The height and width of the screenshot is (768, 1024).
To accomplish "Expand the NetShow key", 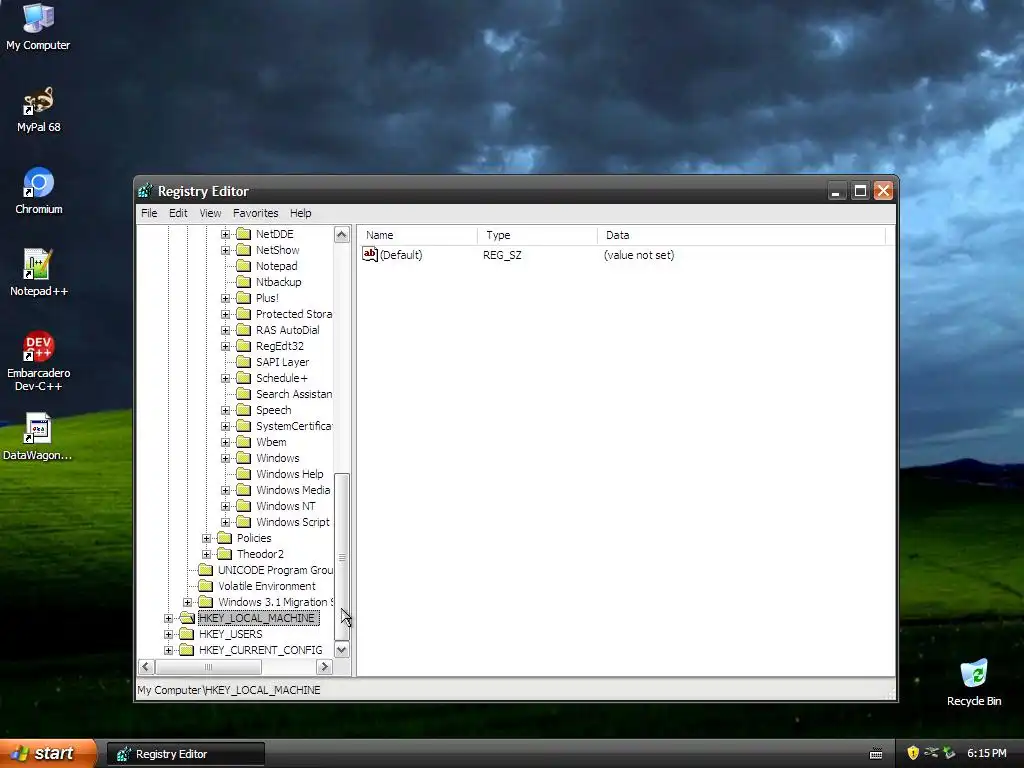I will (x=225, y=250).
